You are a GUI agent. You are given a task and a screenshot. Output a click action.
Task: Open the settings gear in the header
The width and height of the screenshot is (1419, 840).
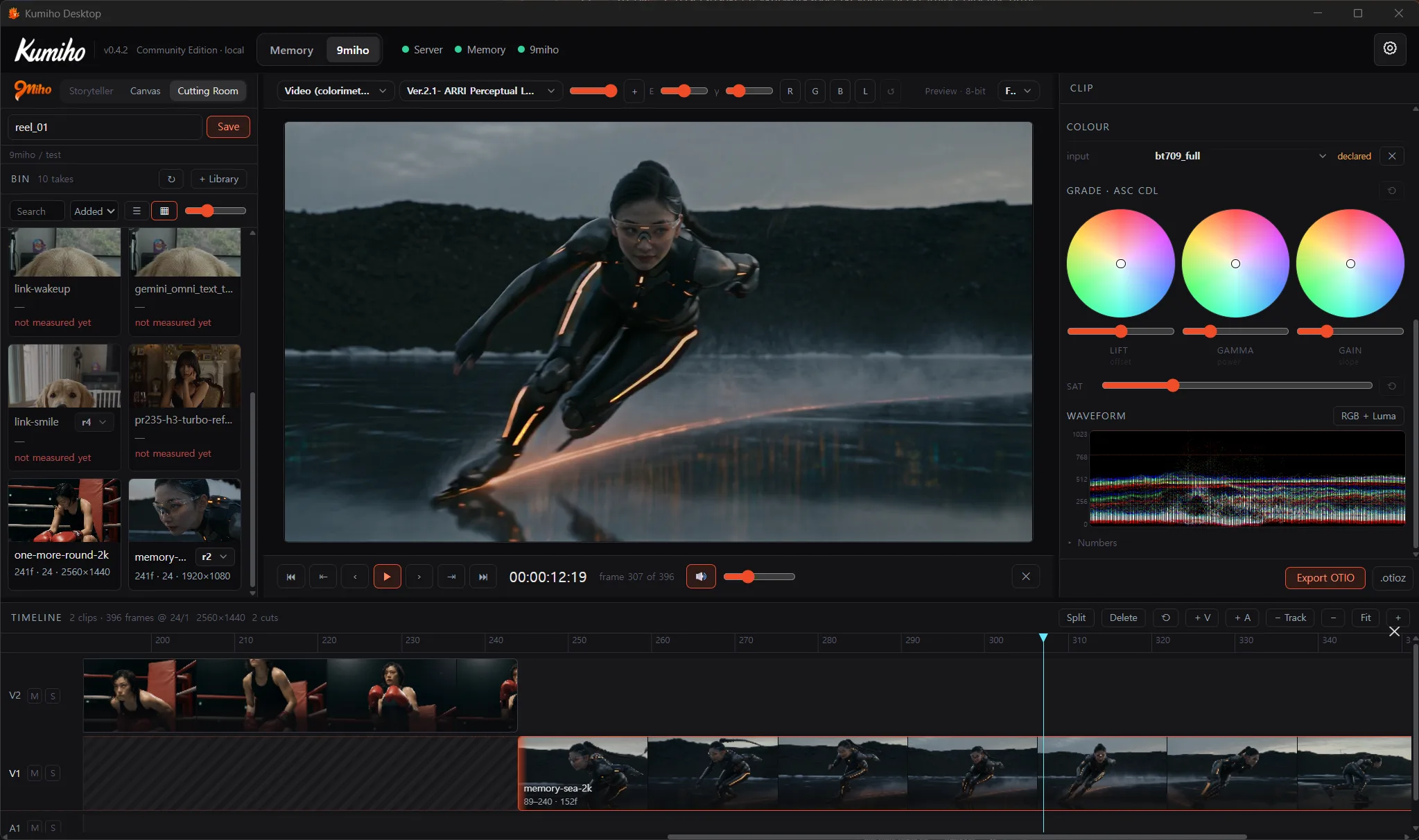click(1389, 49)
